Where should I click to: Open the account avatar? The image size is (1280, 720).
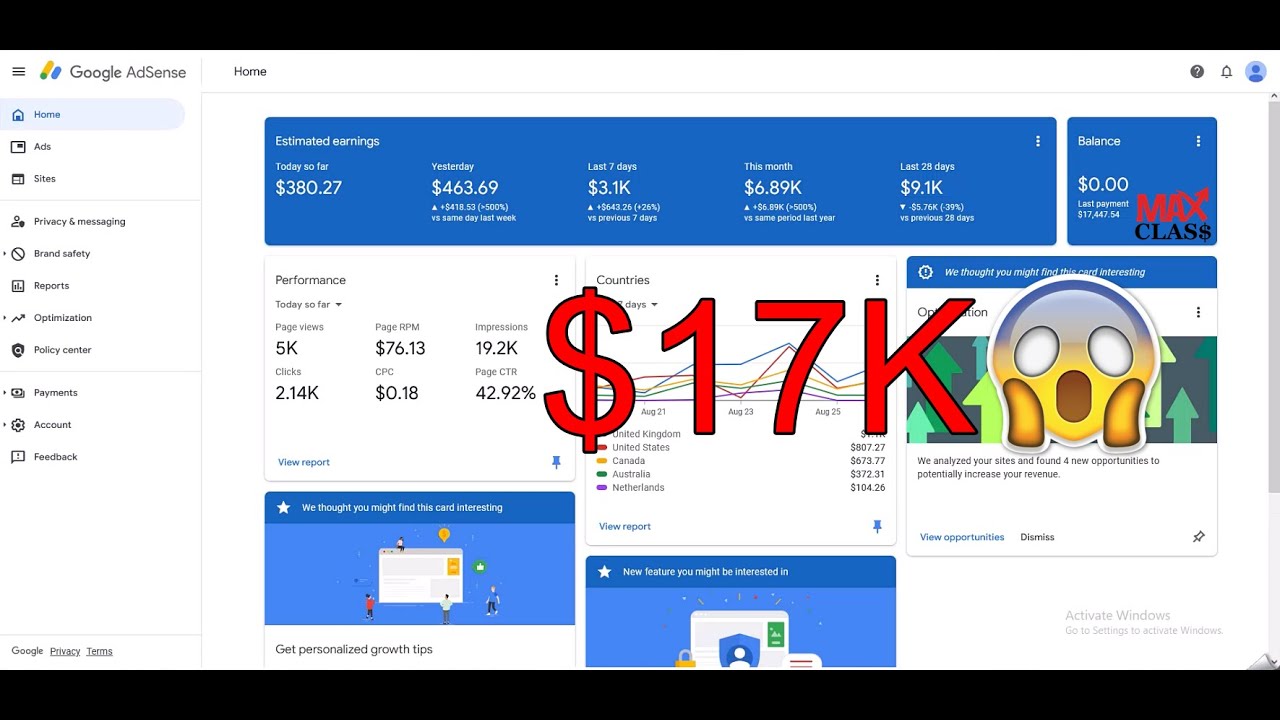tap(1255, 72)
